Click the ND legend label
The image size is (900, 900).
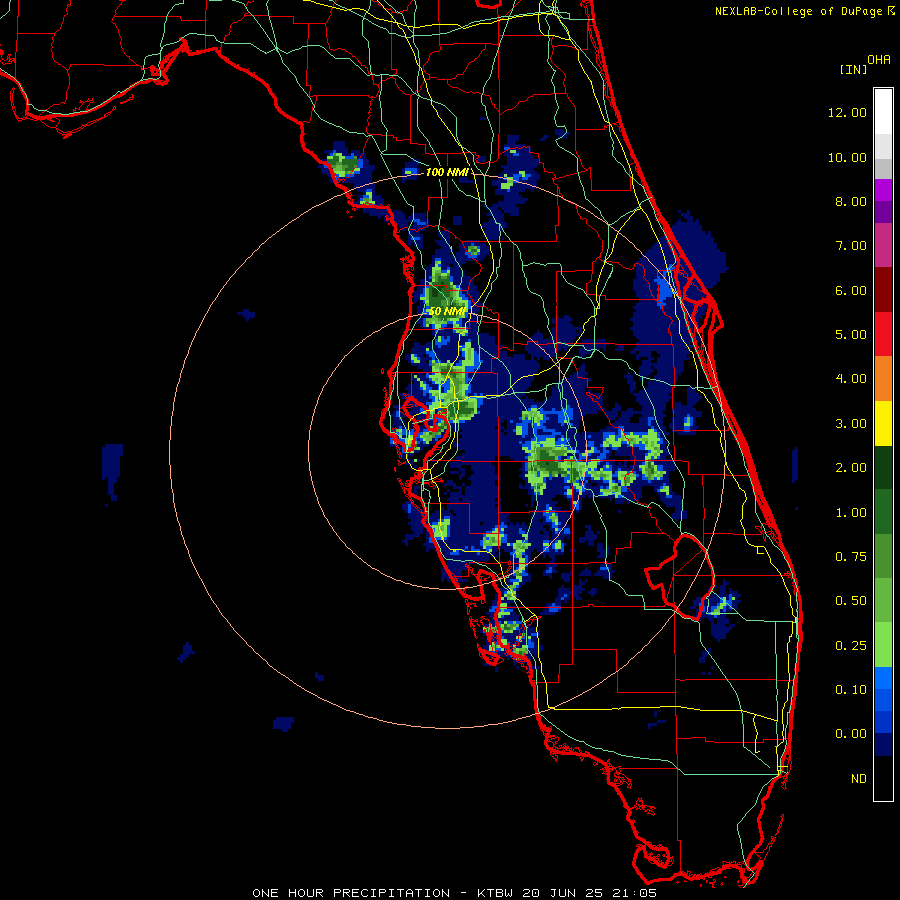(859, 779)
